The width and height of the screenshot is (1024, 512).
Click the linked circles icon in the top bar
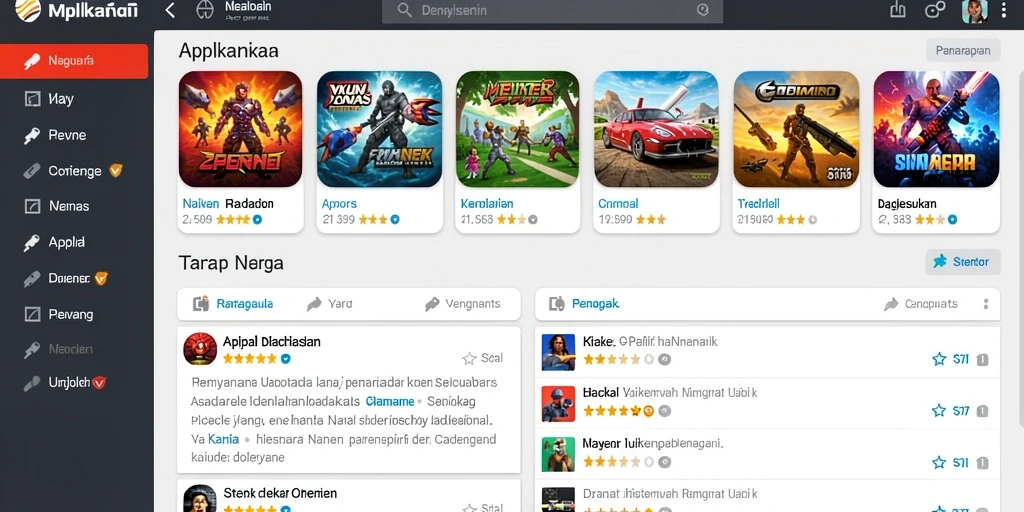pyautogui.click(x=935, y=10)
